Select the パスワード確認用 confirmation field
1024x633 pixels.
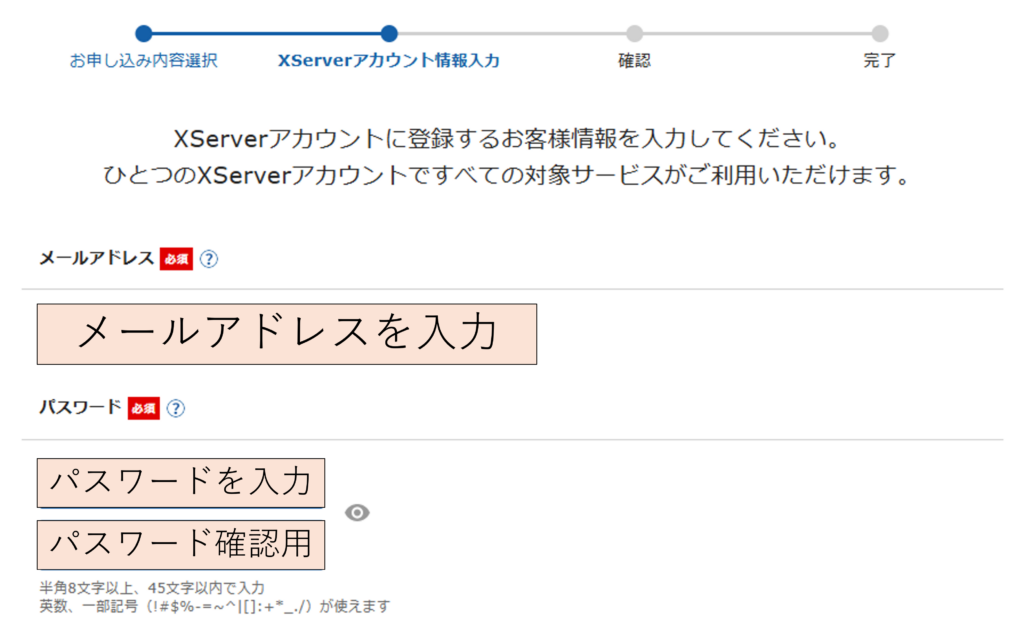point(181,544)
